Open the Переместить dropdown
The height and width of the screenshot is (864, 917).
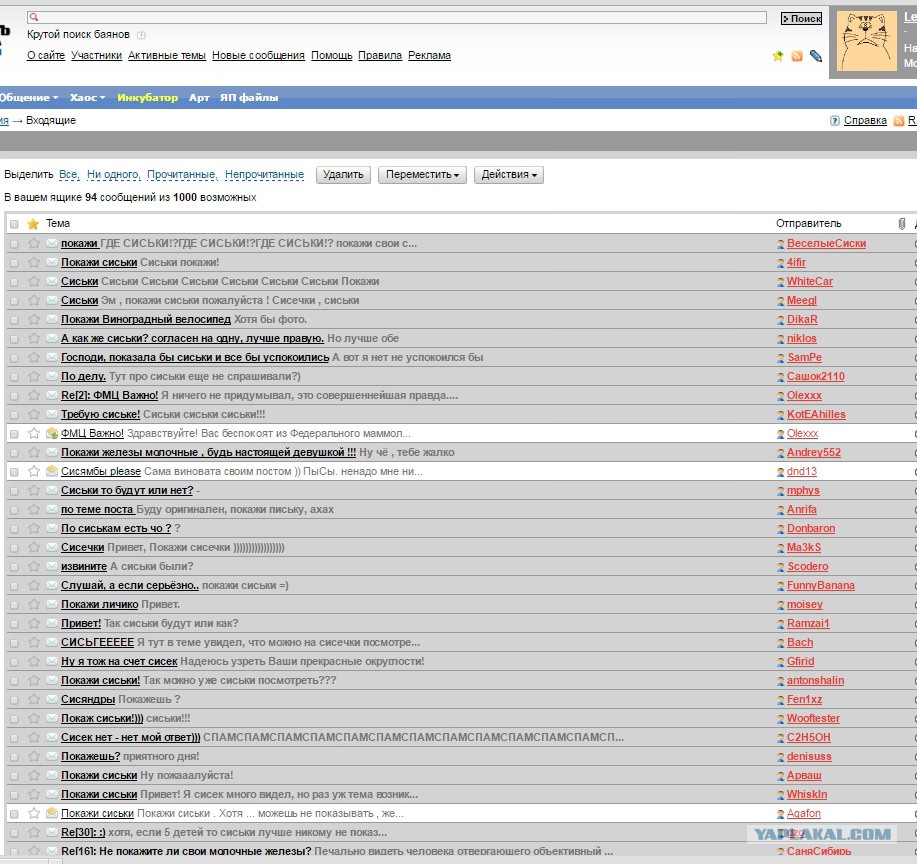[422, 175]
